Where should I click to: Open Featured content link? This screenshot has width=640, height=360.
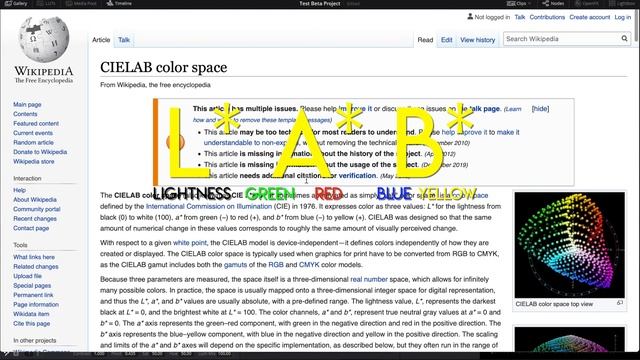(36, 123)
